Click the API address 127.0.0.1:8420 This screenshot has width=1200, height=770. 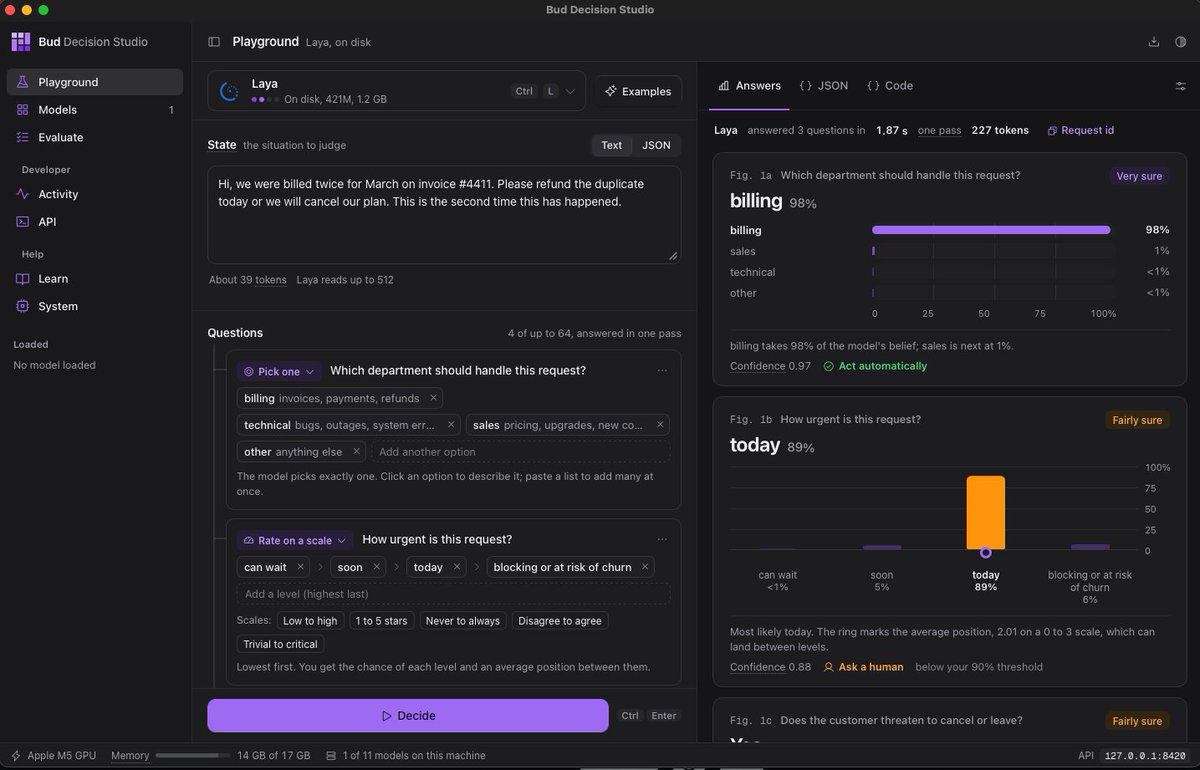click(x=1145, y=756)
